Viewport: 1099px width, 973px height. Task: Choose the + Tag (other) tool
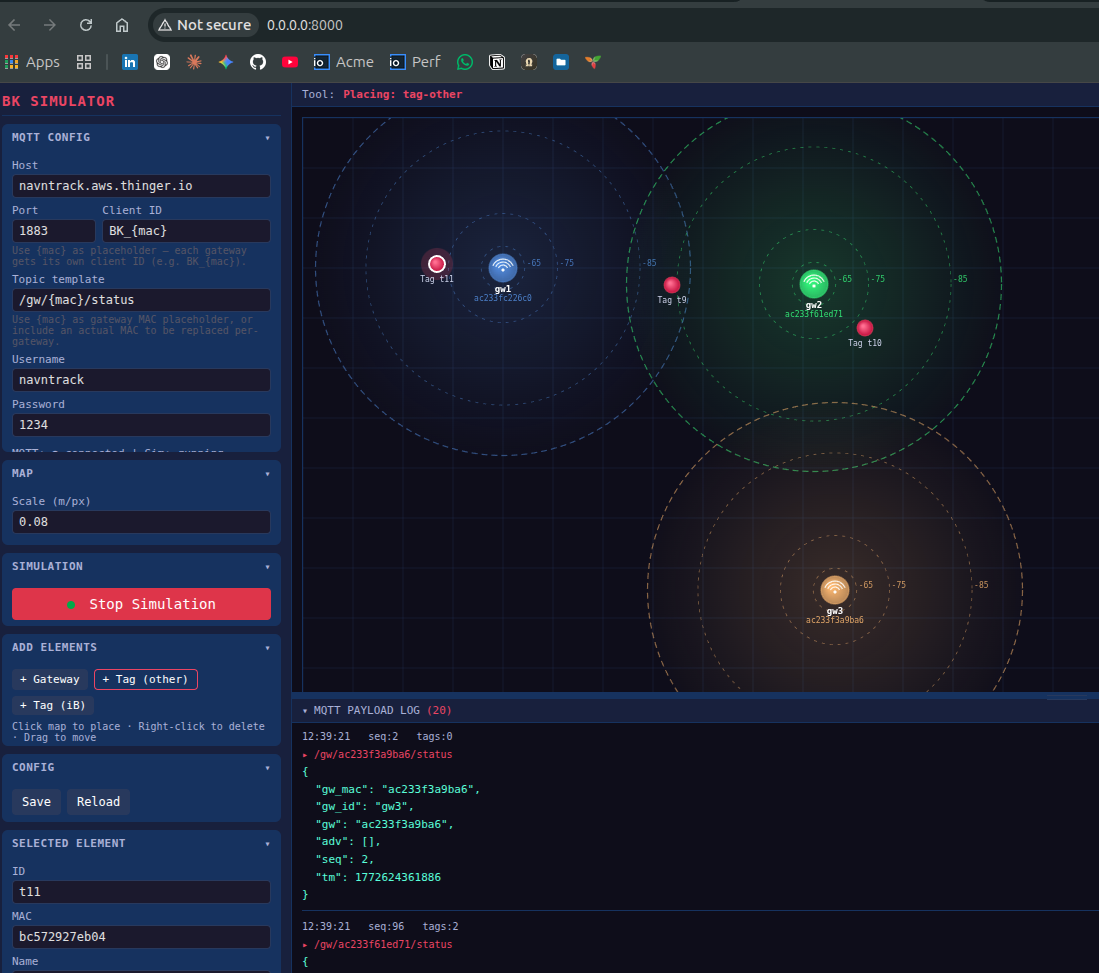146,679
